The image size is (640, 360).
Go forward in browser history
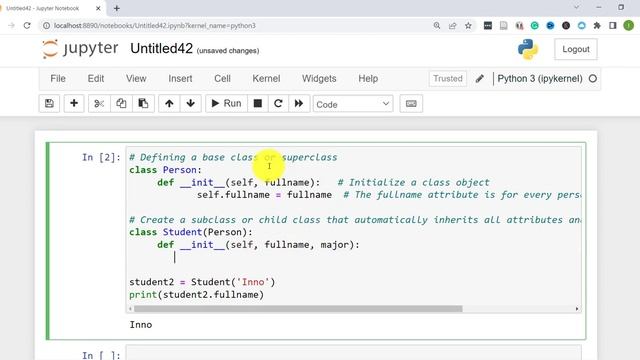click(x=11, y=25)
